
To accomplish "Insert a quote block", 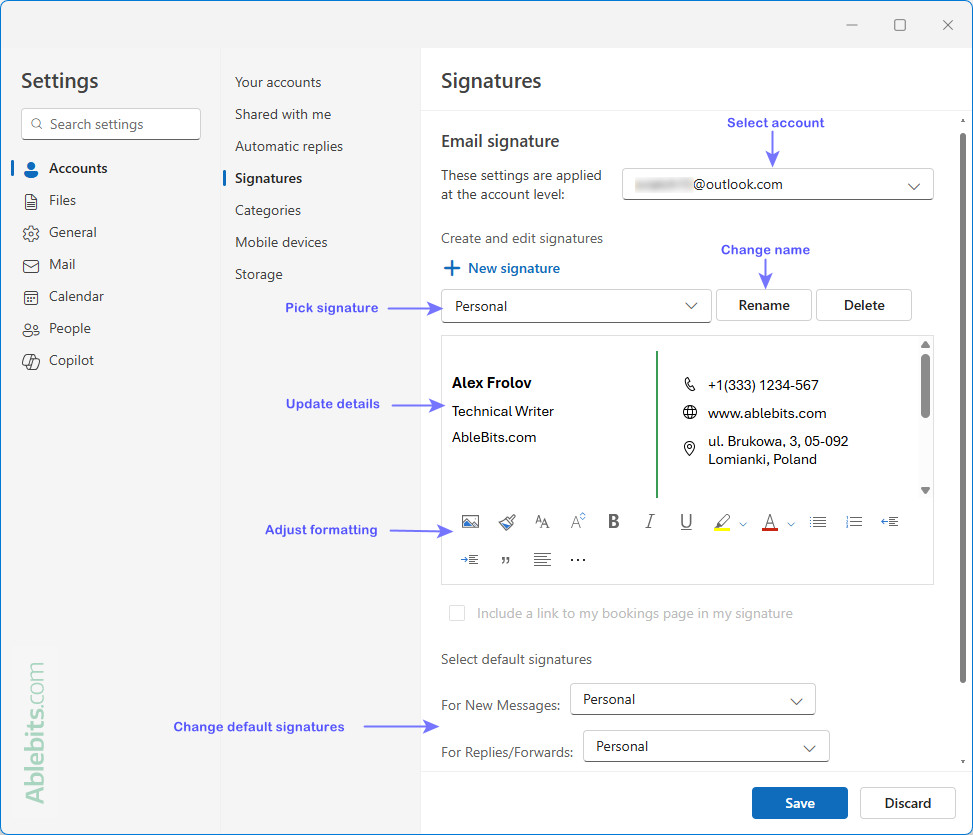I will tap(506, 558).
